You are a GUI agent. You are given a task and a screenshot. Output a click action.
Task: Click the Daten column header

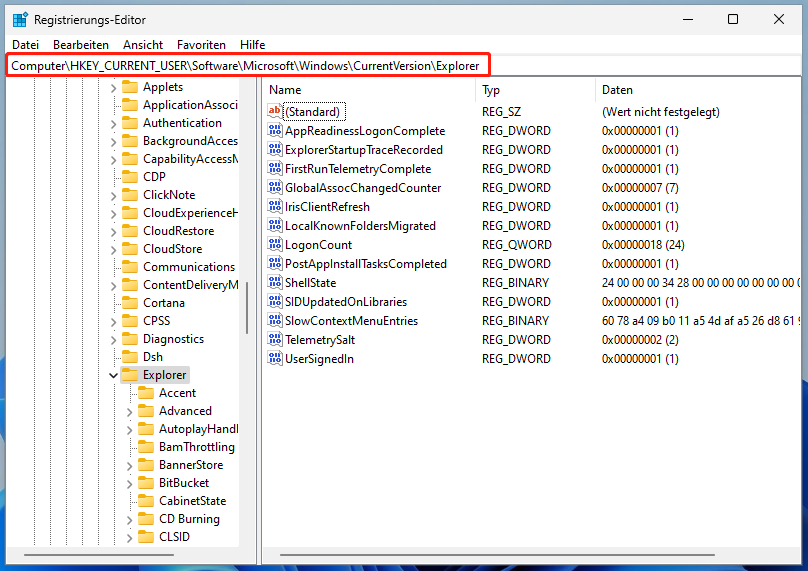(698, 90)
